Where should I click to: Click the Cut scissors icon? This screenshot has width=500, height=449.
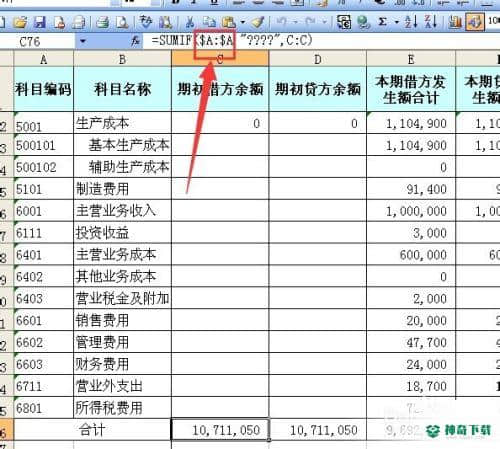[190, 23]
